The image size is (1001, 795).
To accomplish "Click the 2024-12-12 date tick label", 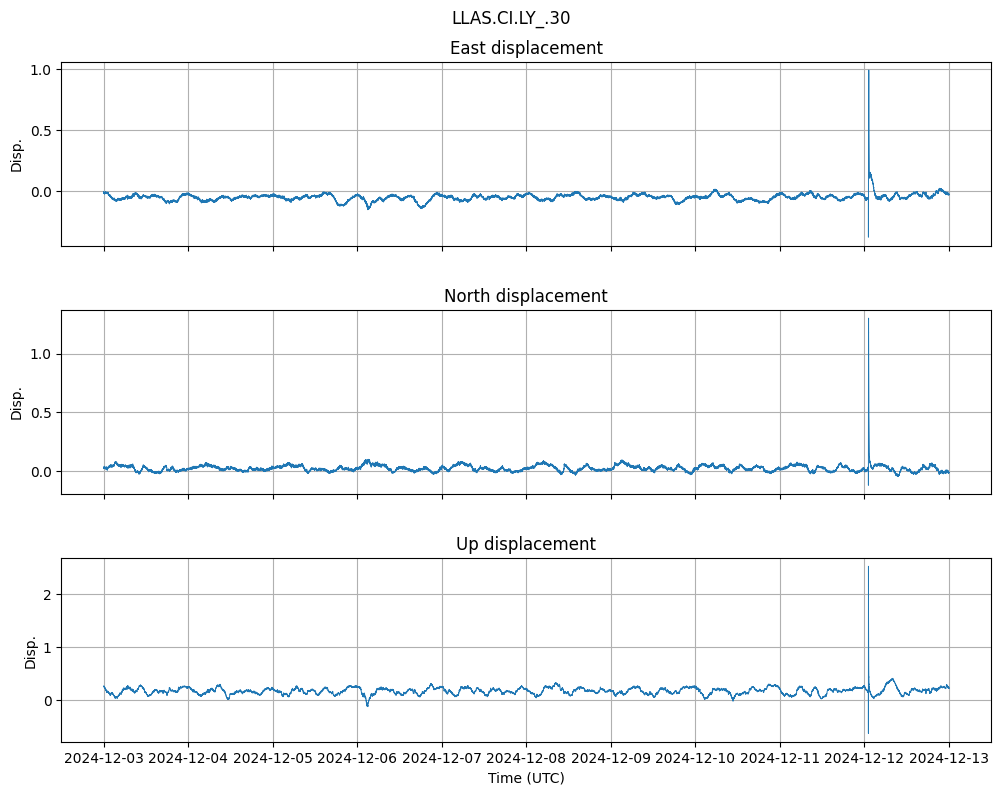I will coord(864,759).
